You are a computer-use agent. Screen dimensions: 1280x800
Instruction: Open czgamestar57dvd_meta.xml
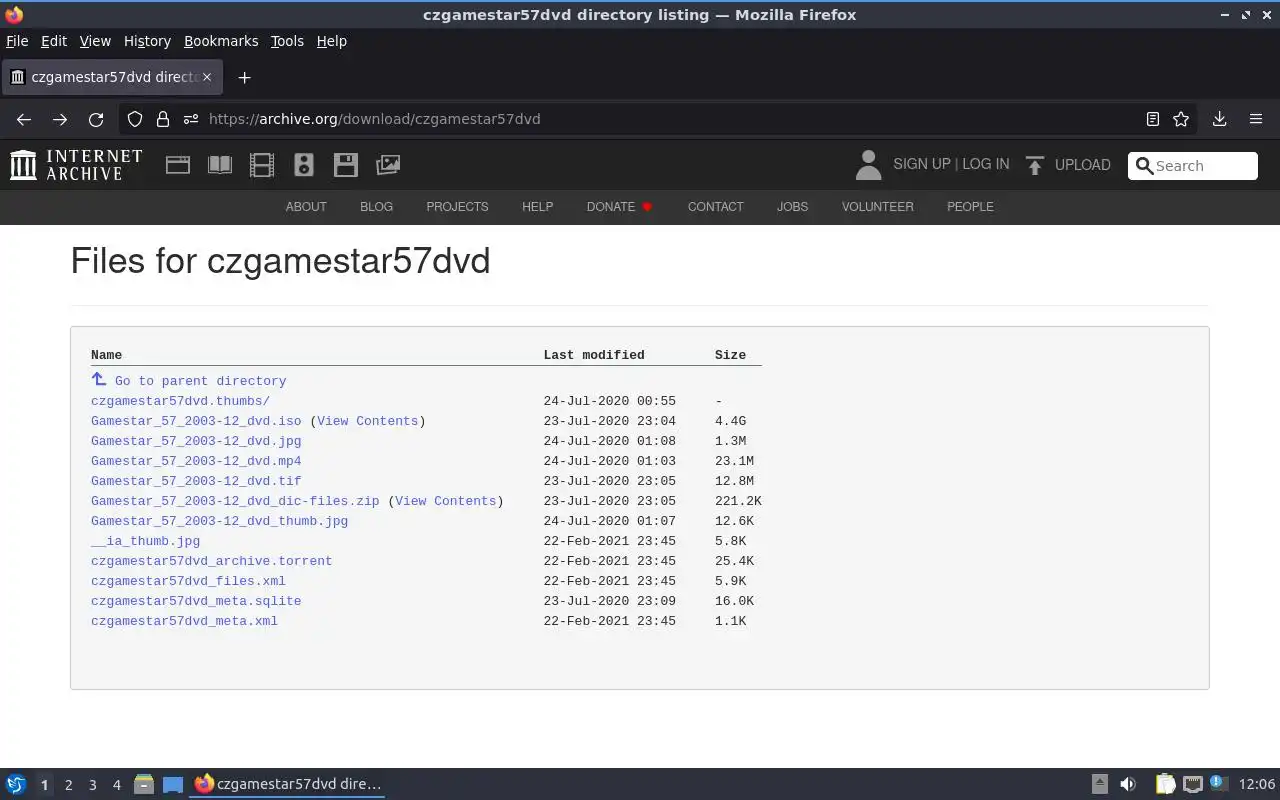click(184, 621)
